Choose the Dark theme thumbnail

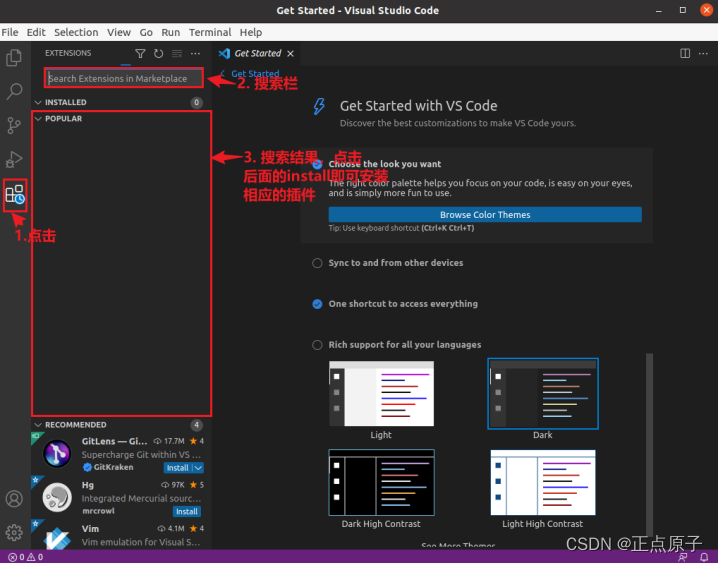pos(543,394)
